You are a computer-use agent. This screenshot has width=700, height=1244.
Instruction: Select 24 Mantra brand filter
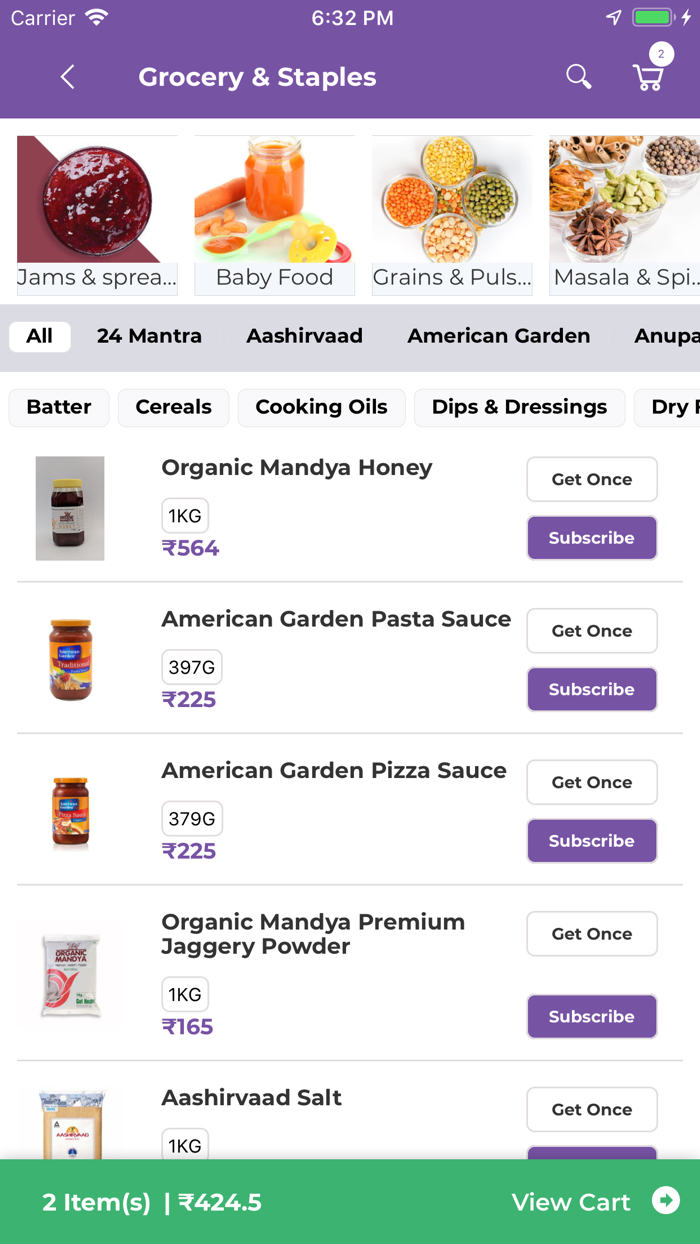tap(149, 336)
